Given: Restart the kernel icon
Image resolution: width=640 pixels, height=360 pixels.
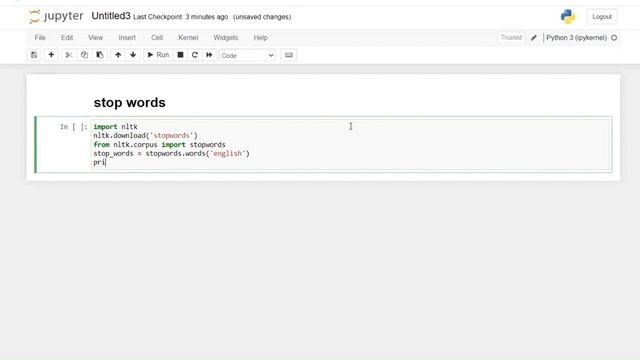Looking at the screenshot, I should pyautogui.click(x=195, y=55).
